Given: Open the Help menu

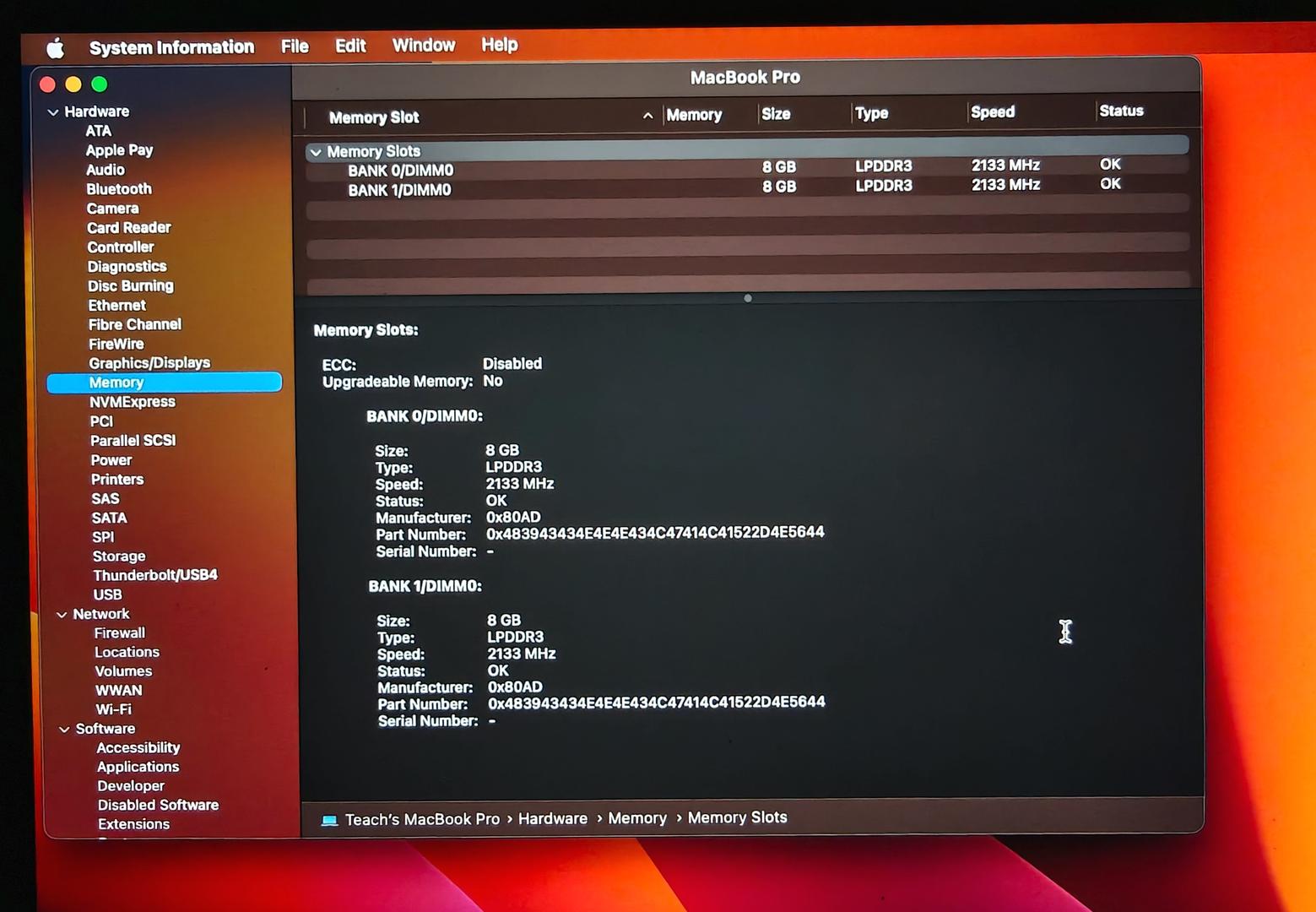Looking at the screenshot, I should [500, 45].
